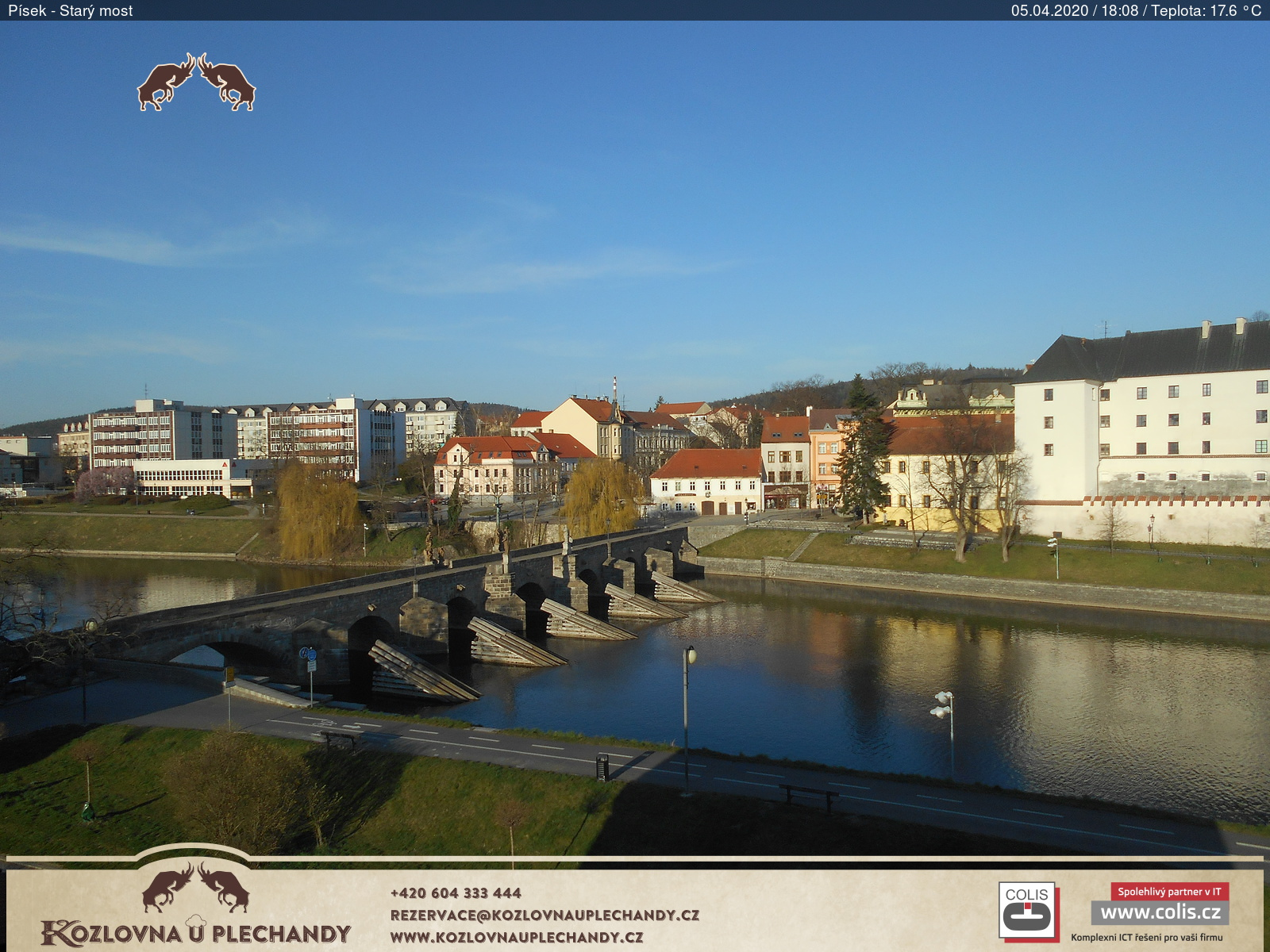This screenshot has height=952, width=1270.
Task: Click the goats logo in the sky
Action: (x=196, y=82)
